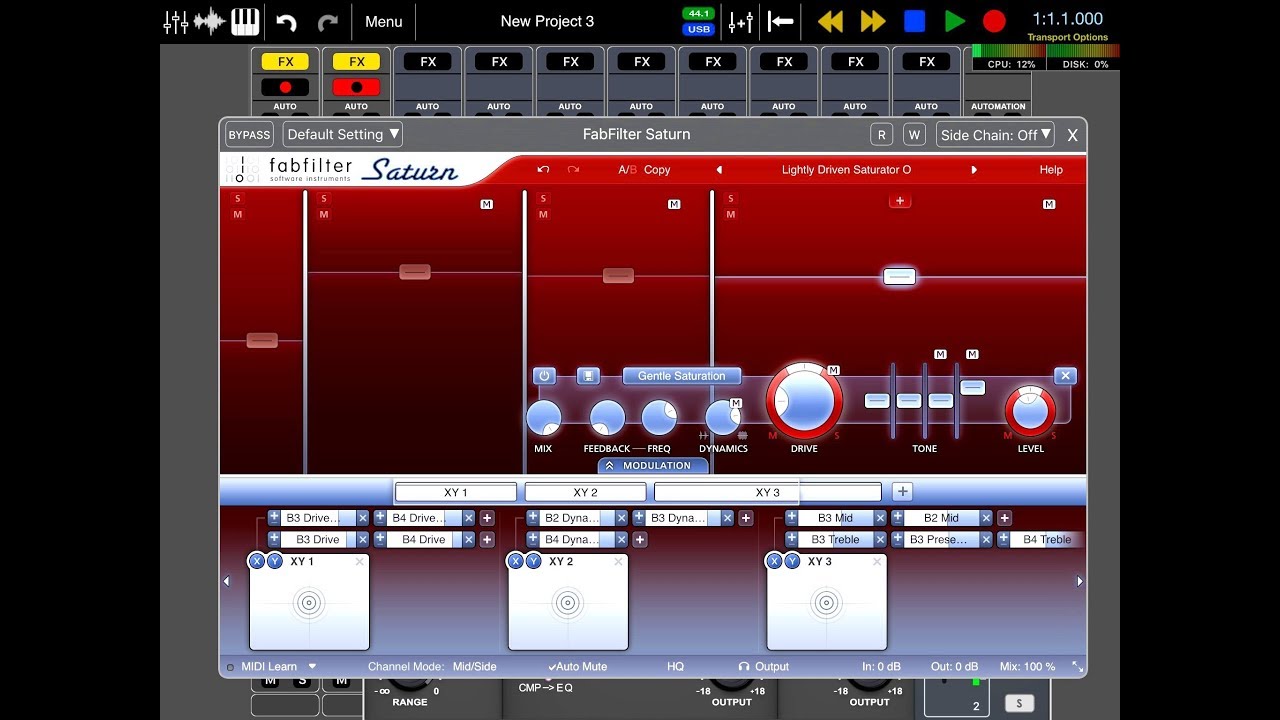The width and height of the screenshot is (1280, 720).
Task: Remove the selected band with X
Action: point(1065,376)
